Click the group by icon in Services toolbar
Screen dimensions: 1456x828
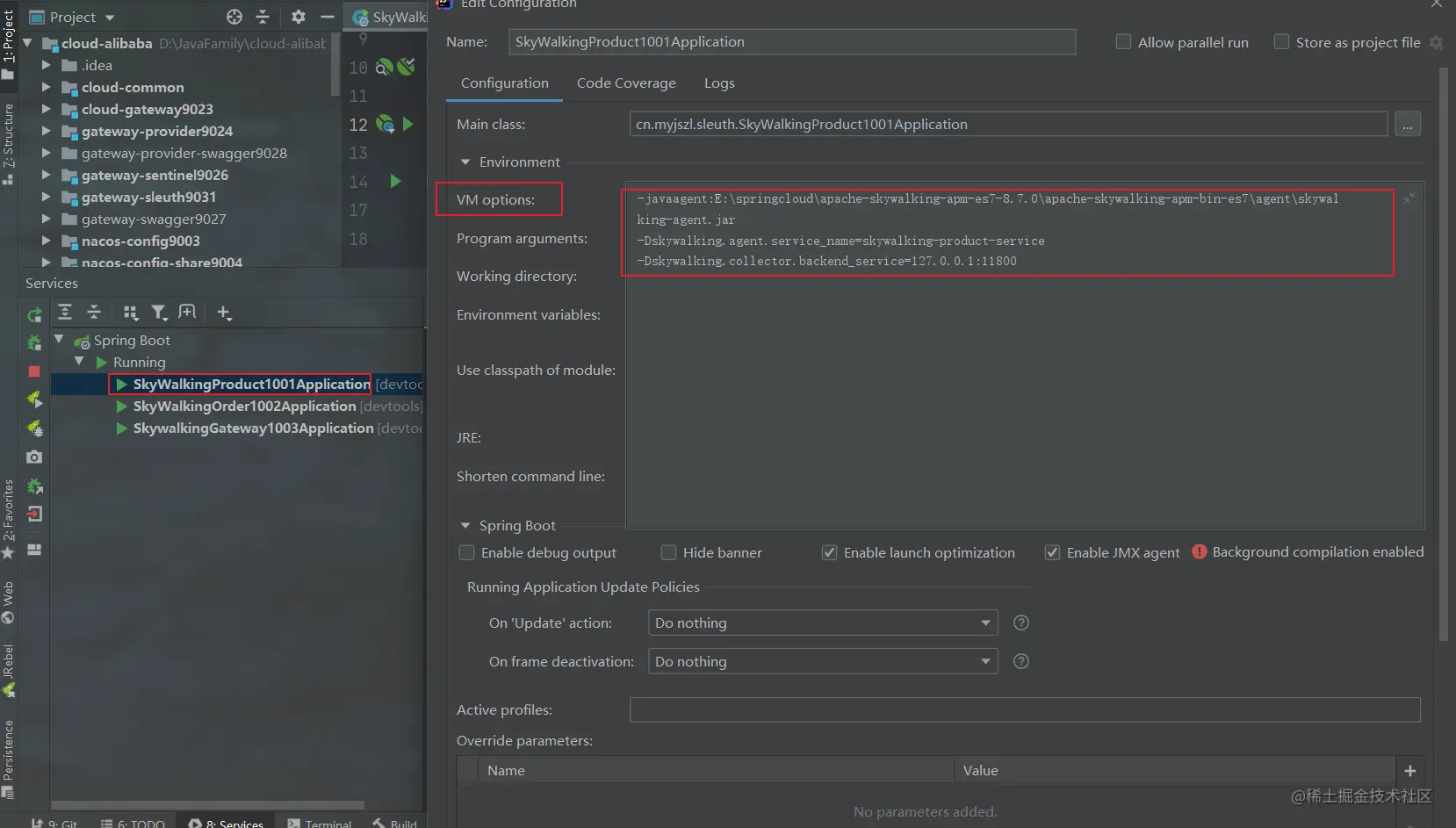coord(131,313)
